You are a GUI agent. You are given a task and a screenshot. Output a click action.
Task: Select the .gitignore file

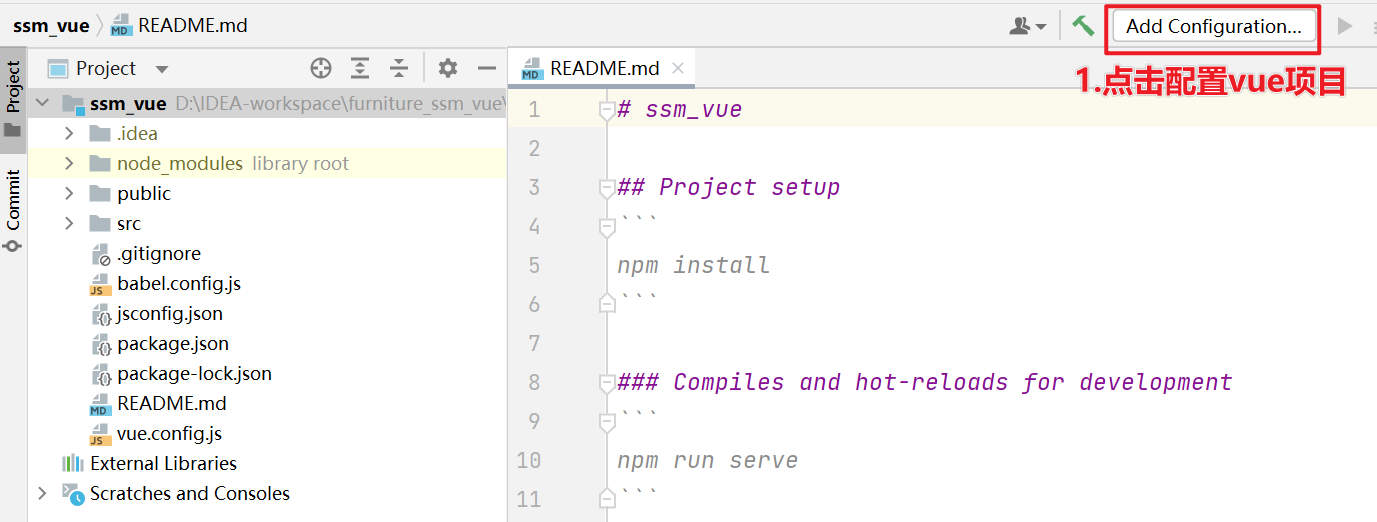coord(159,253)
